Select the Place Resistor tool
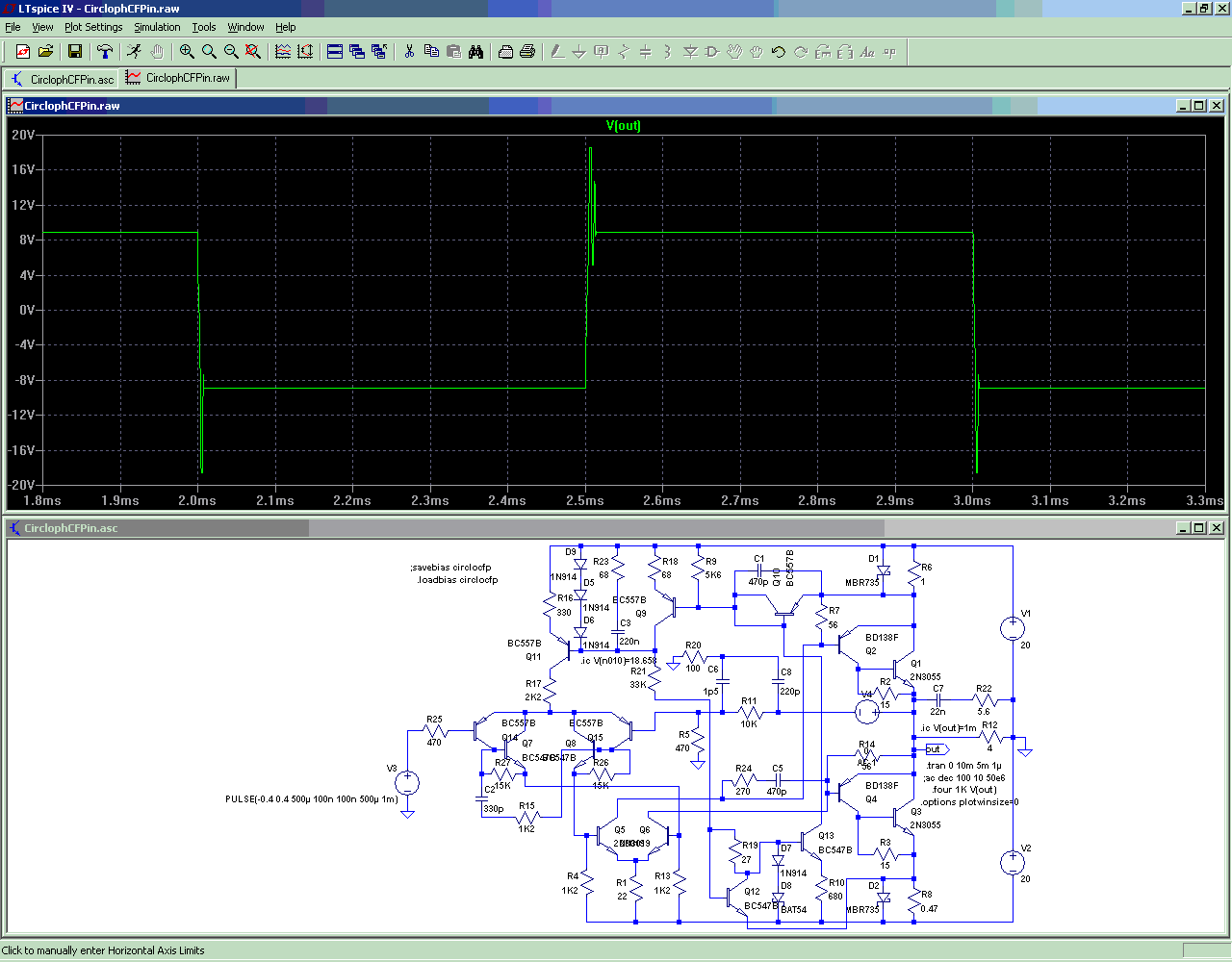 pos(624,52)
